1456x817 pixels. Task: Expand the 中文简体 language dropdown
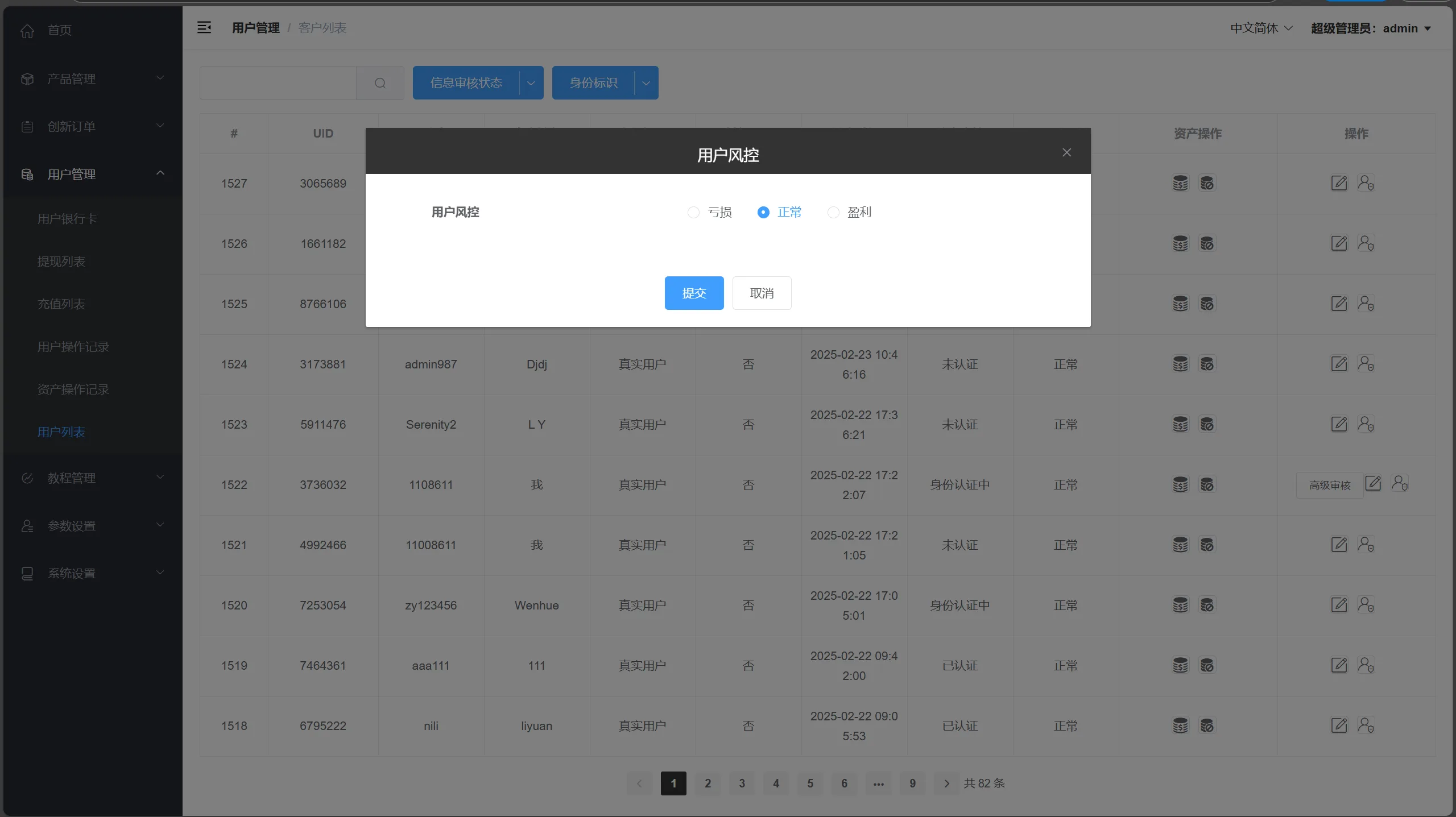tap(1261, 28)
